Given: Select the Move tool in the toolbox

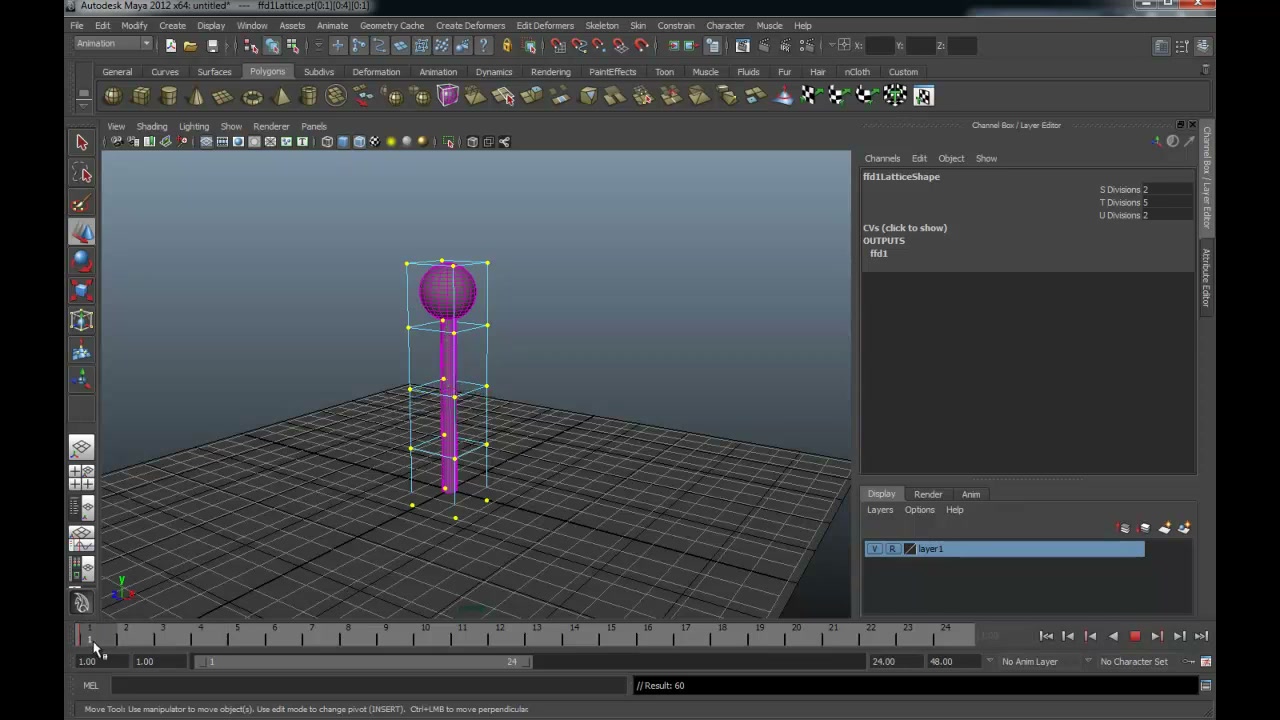Looking at the screenshot, I should (x=82, y=233).
